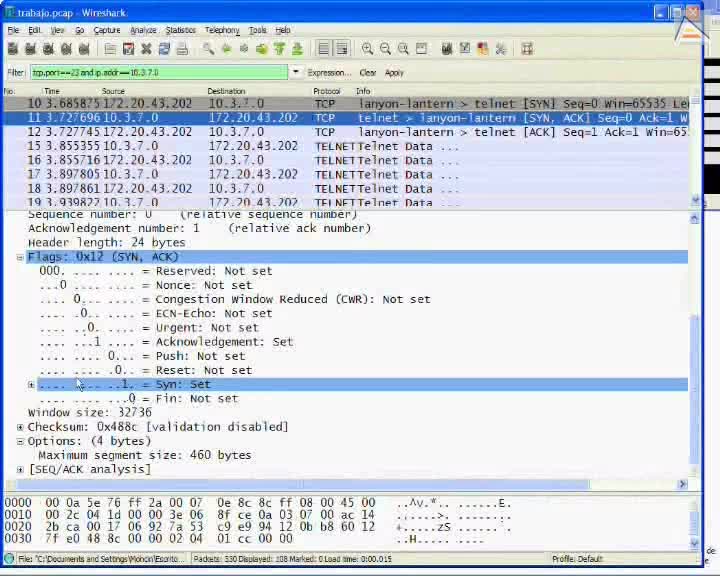
Task: Go back in packet history
Action: click(x=226, y=49)
